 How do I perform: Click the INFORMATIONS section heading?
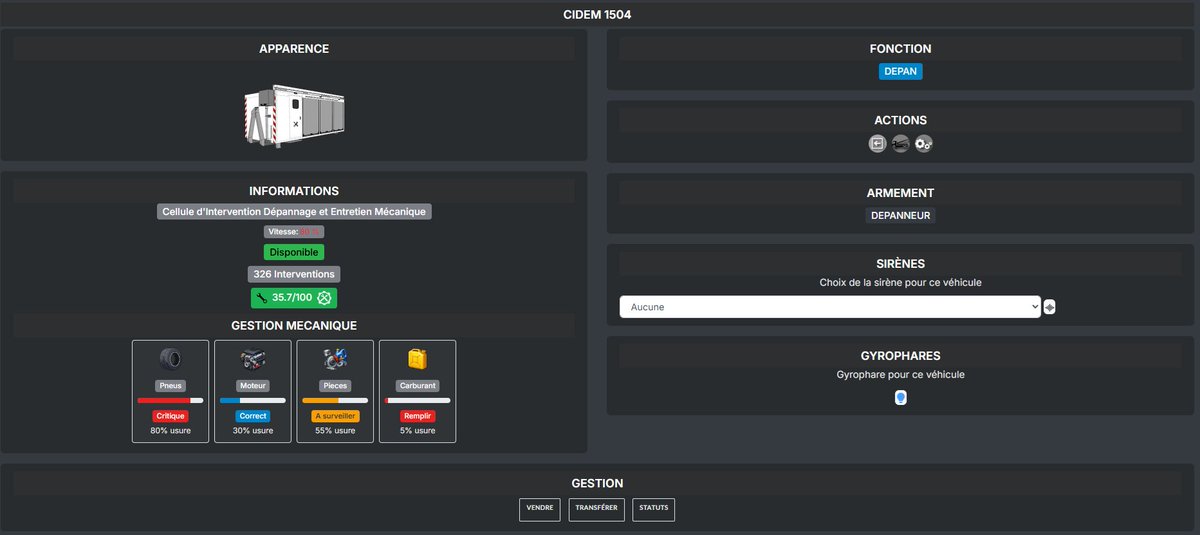coord(294,191)
